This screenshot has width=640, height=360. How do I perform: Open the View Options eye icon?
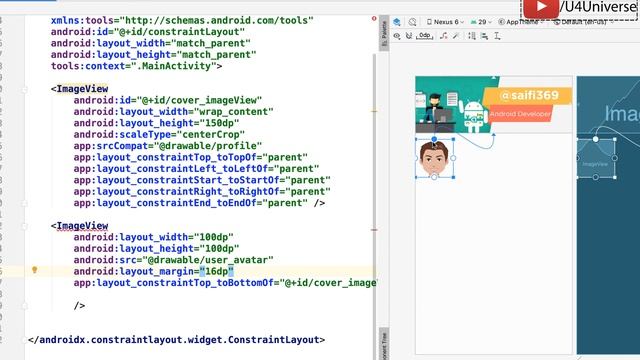[397, 36]
